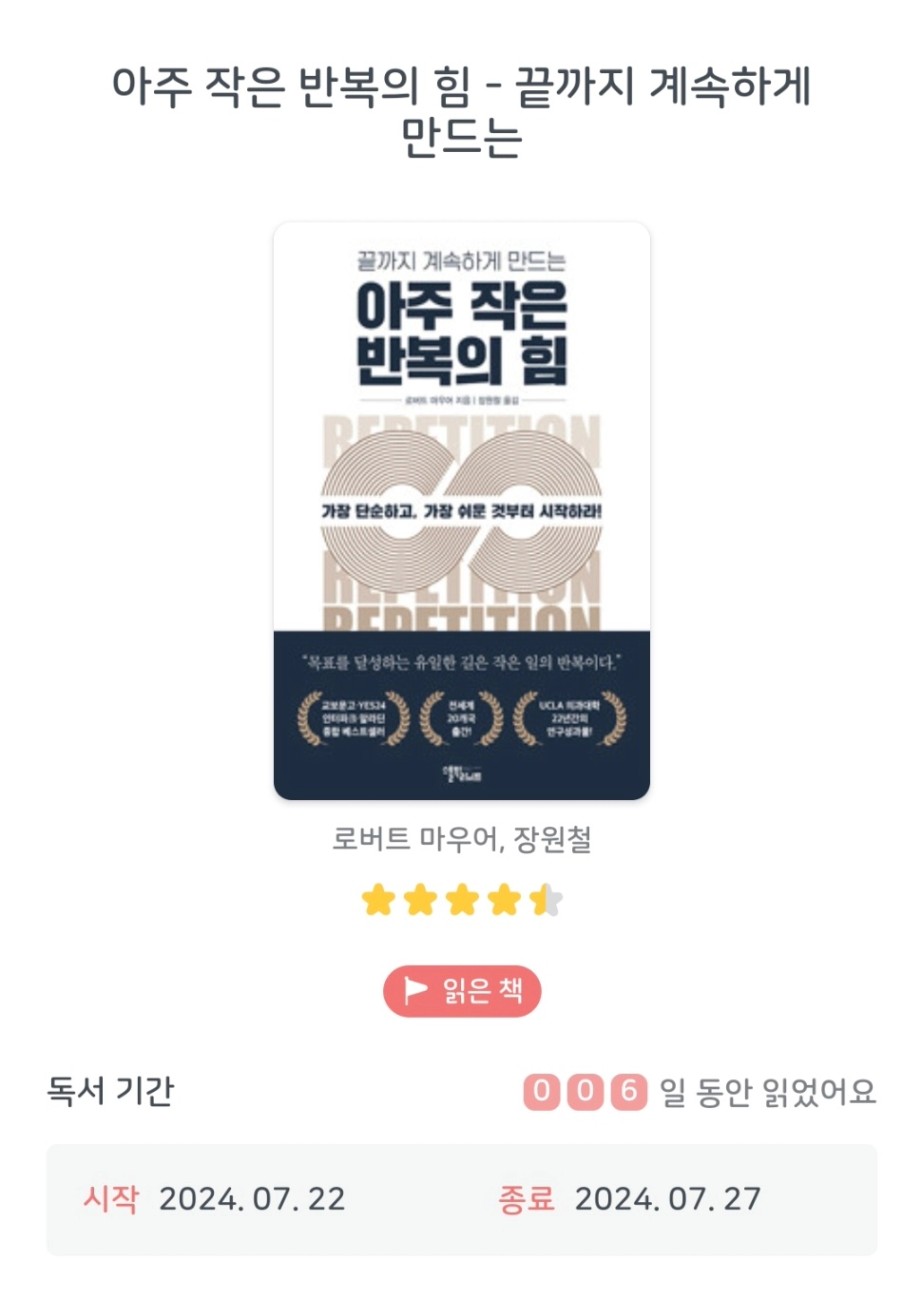
Task: Edit the start date 2024. 07. 22
Action: (x=252, y=1198)
